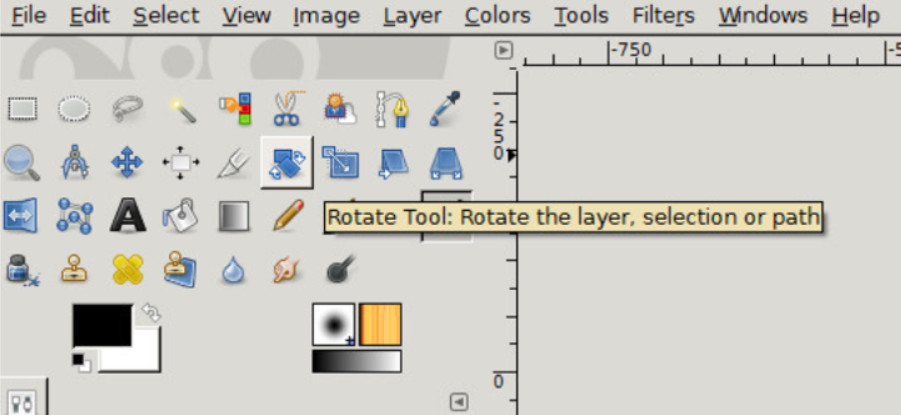Screen dimensions: 901x415
Task: Select the Ellipse Select tool
Action: tap(74, 109)
